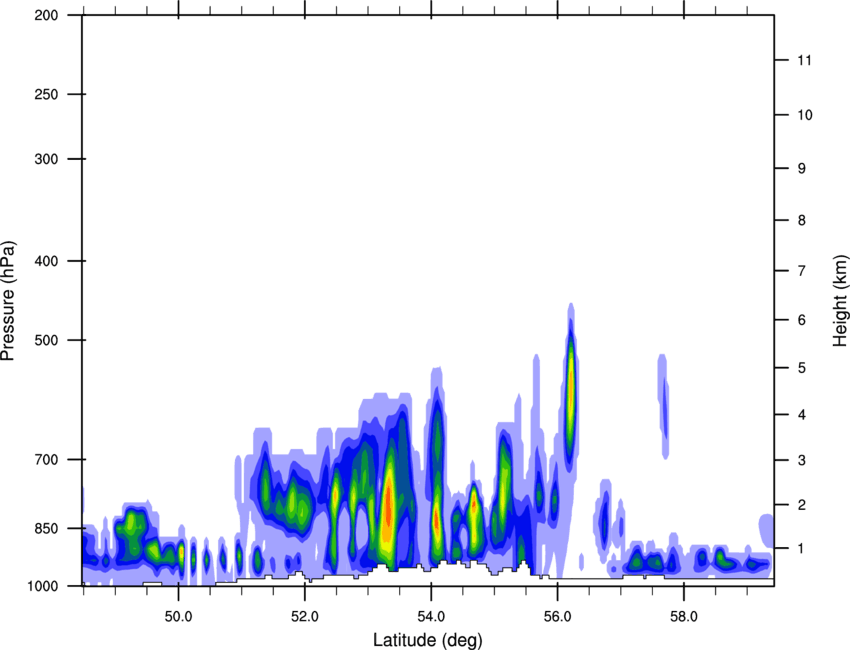Viewport: 850px width, 650px height.
Task: Click the 'Height (km)' axis title
Action: [840, 301]
